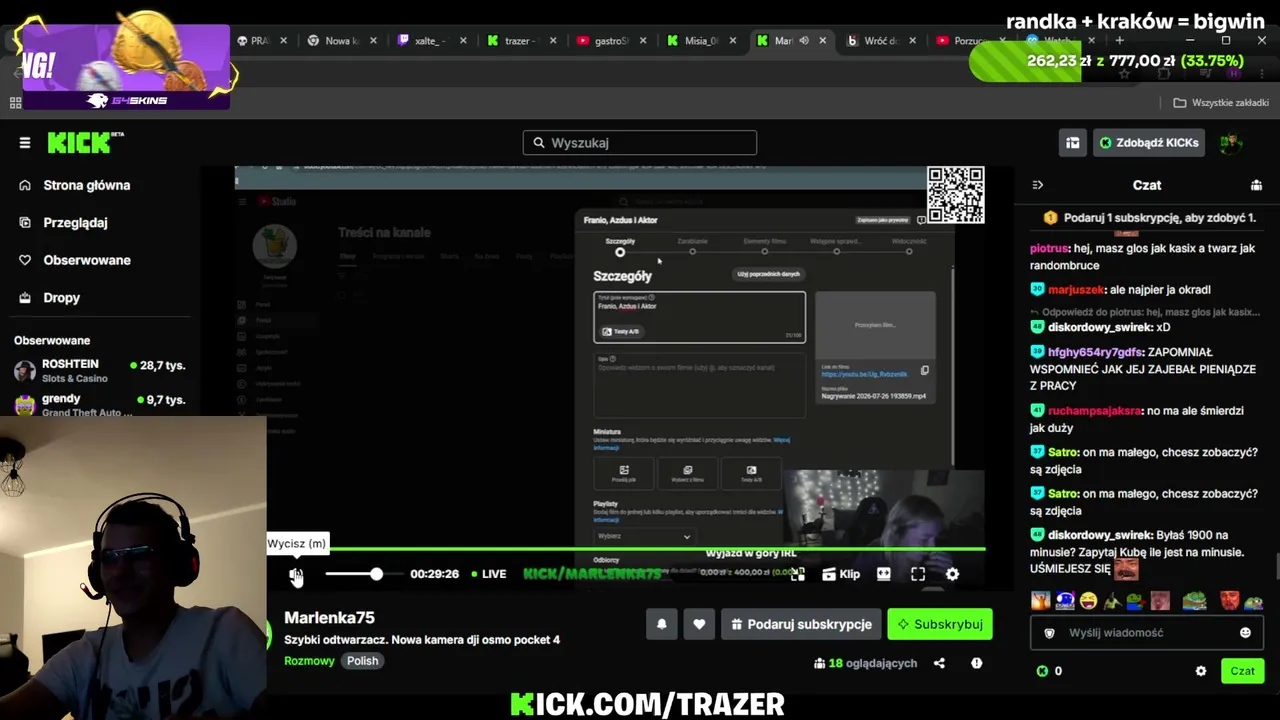Open the gift prompt Podaruj 1 subskrypcję
Screen dimensions: 1280x720
point(1150,218)
